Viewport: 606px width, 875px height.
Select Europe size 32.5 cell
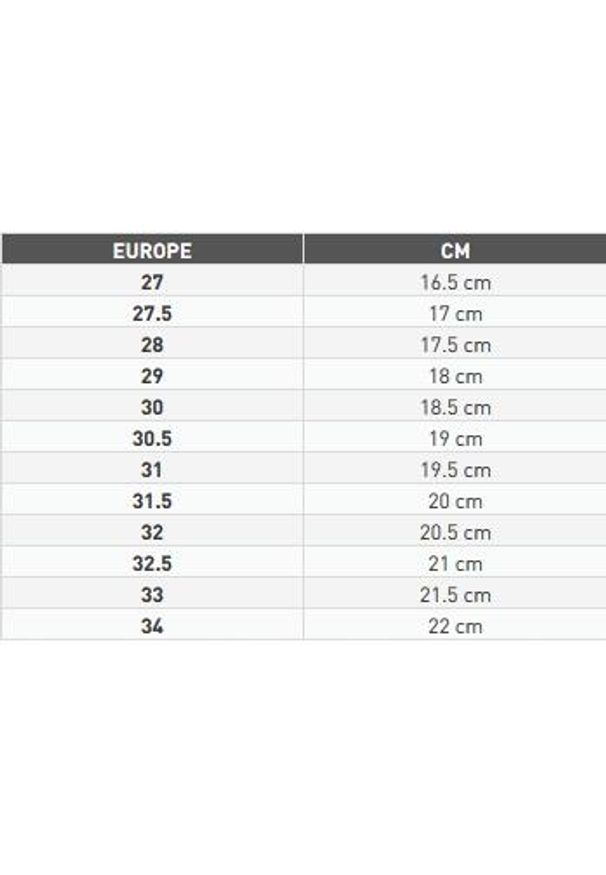point(152,563)
